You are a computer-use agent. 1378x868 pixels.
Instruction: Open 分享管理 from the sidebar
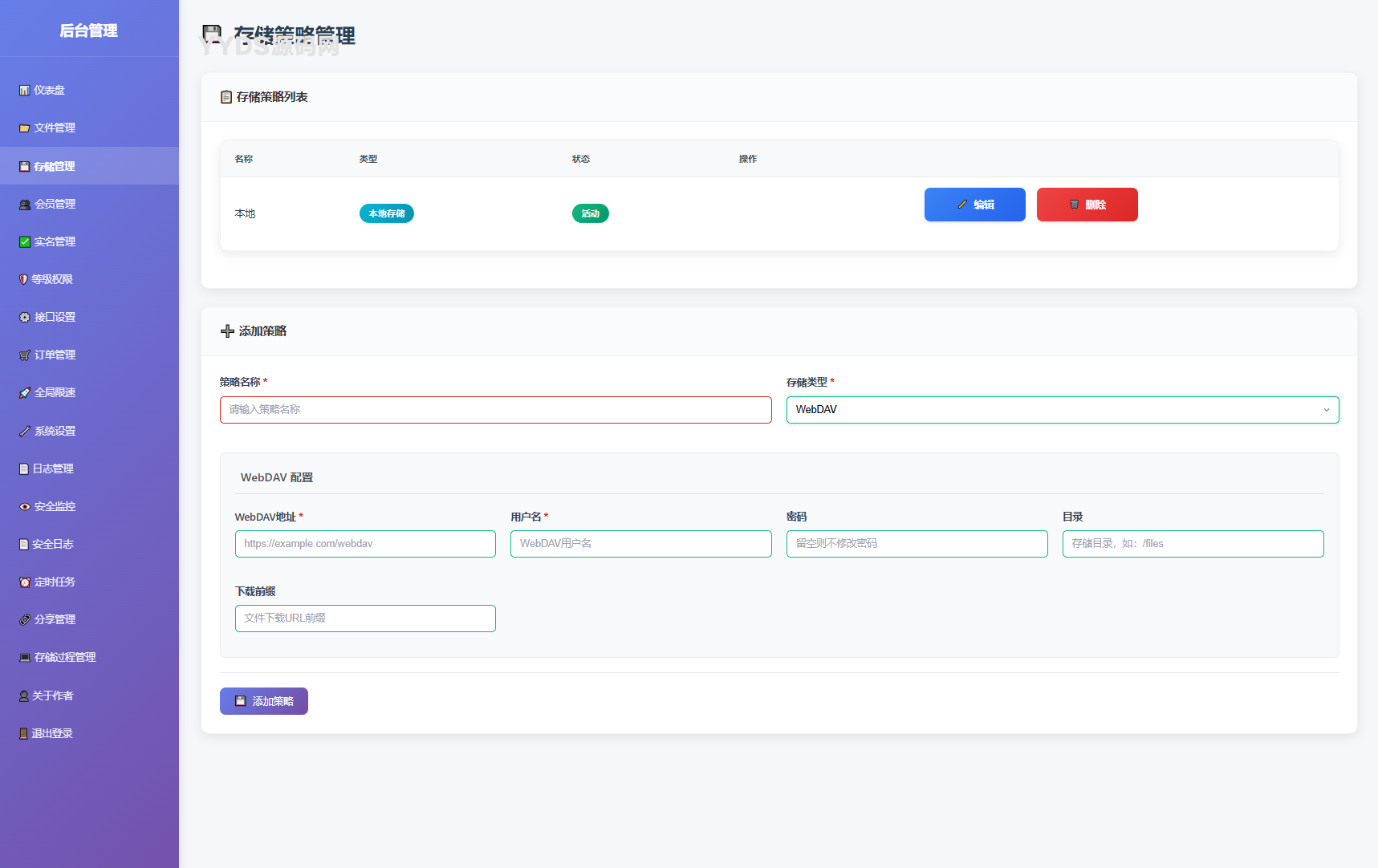point(55,619)
